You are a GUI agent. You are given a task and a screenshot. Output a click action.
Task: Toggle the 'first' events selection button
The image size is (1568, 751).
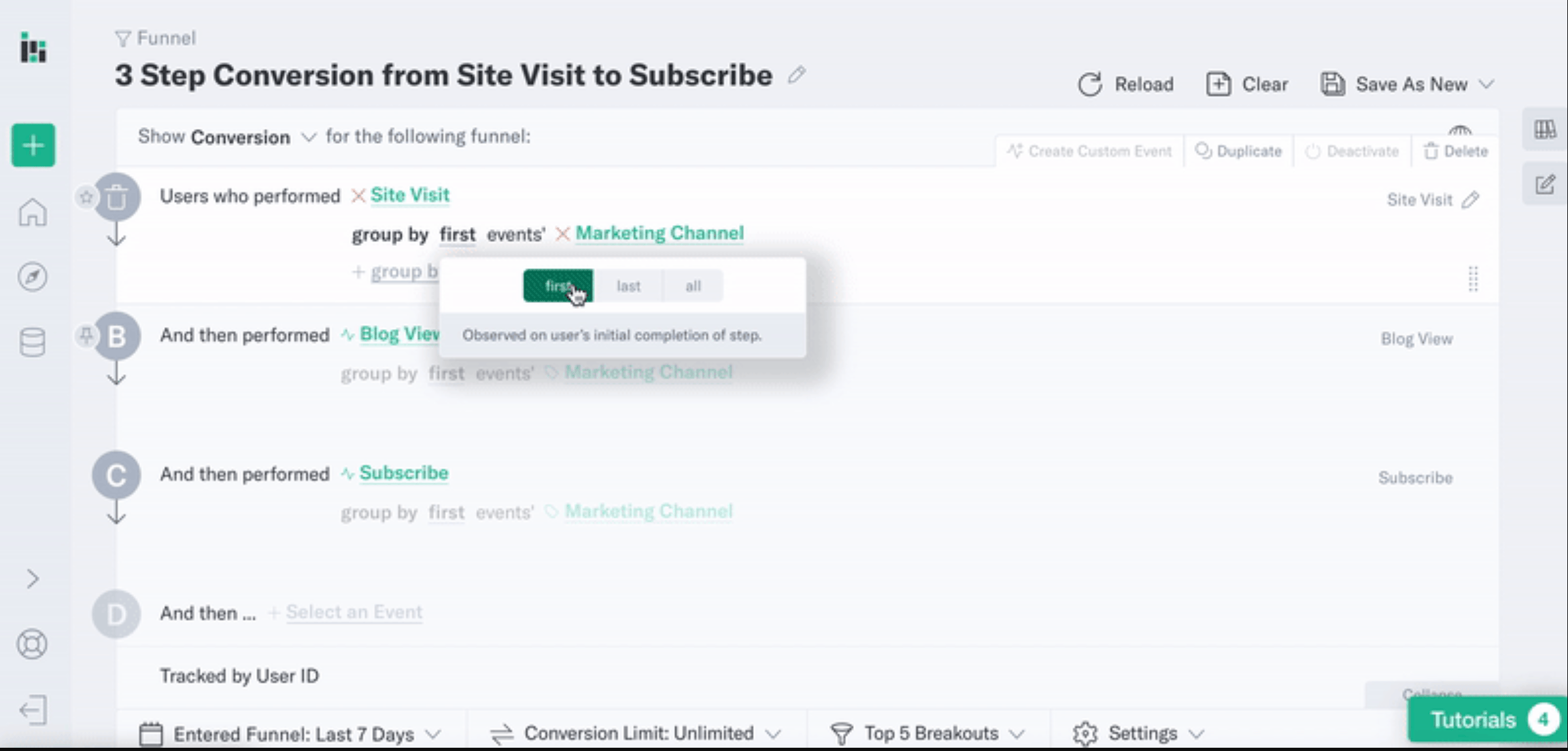tap(557, 285)
